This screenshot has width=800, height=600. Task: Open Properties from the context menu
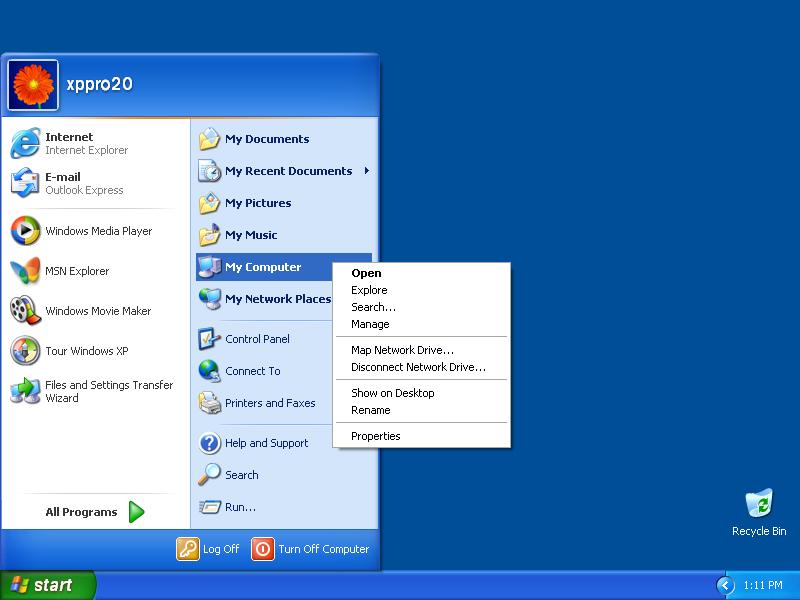pos(421,436)
